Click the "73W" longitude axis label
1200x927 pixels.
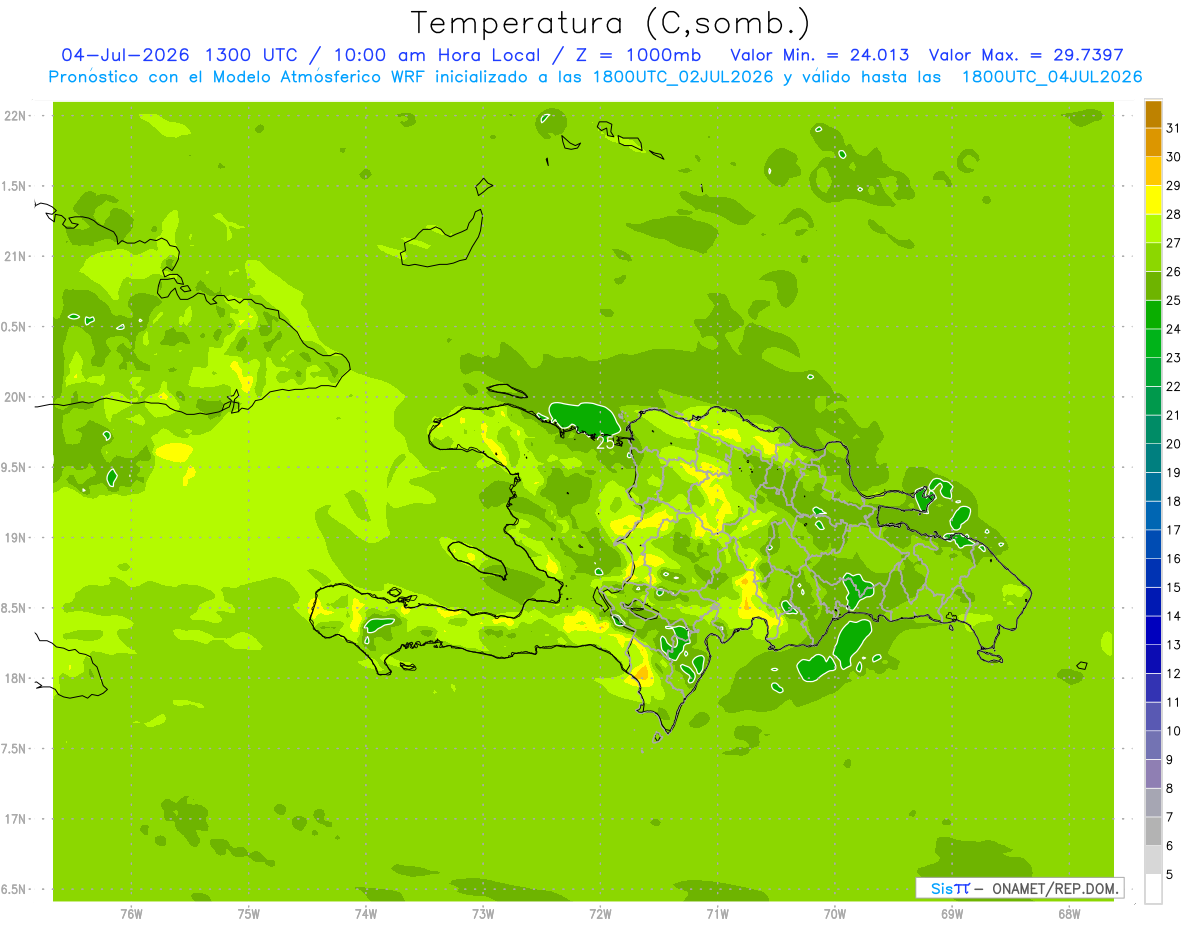pos(483,912)
